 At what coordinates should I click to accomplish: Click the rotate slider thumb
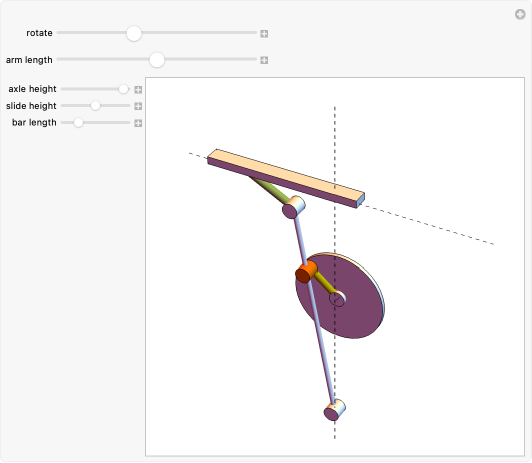(x=134, y=33)
